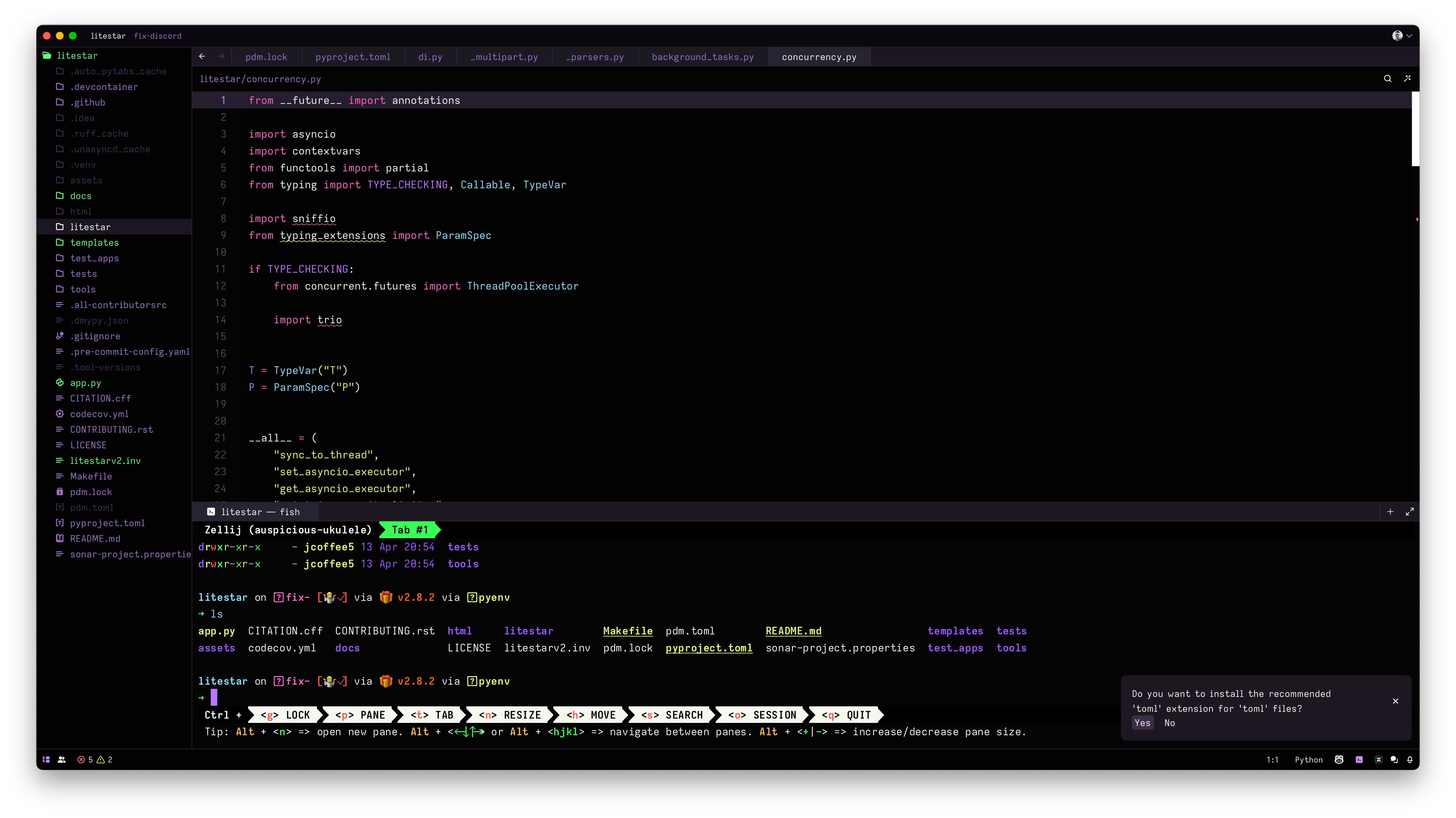Click the buffer search magnifier icon

[1387, 79]
